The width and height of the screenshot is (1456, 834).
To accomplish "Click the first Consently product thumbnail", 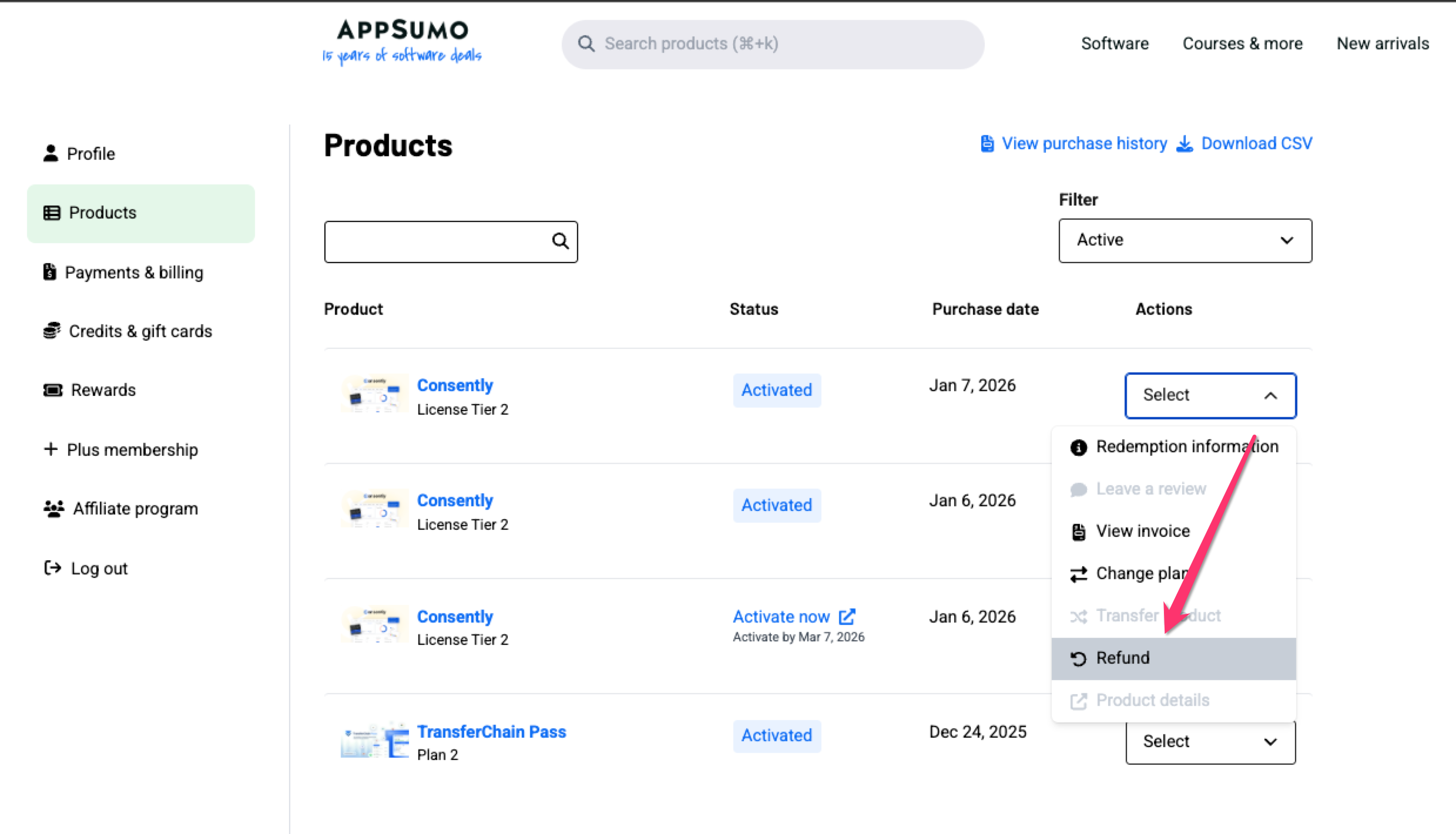I will [374, 394].
